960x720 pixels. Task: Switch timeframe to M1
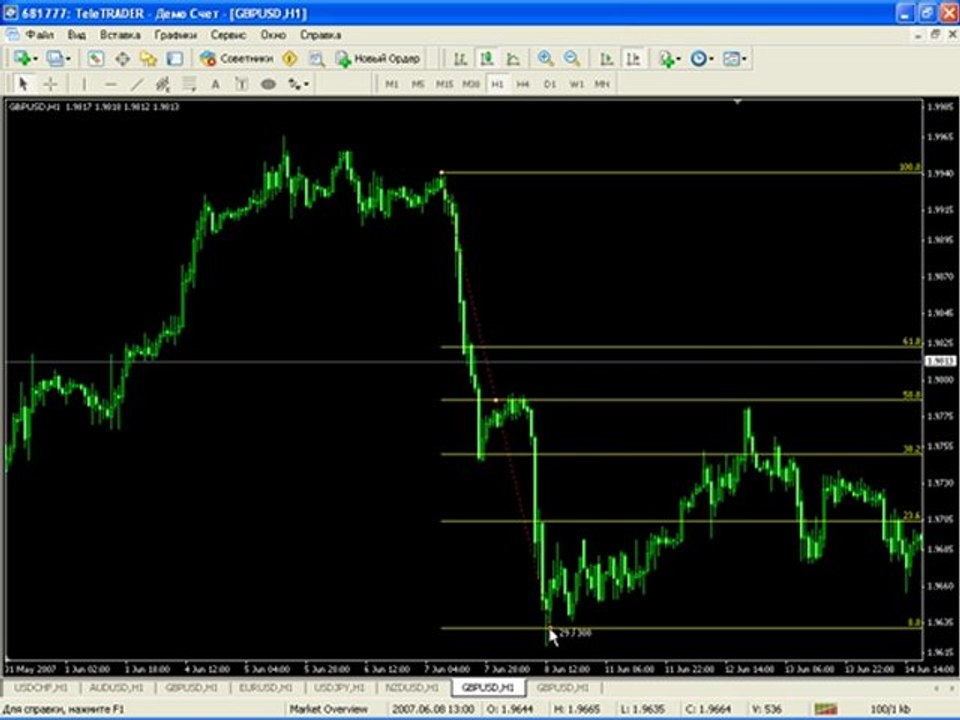[x=392, y=84]
